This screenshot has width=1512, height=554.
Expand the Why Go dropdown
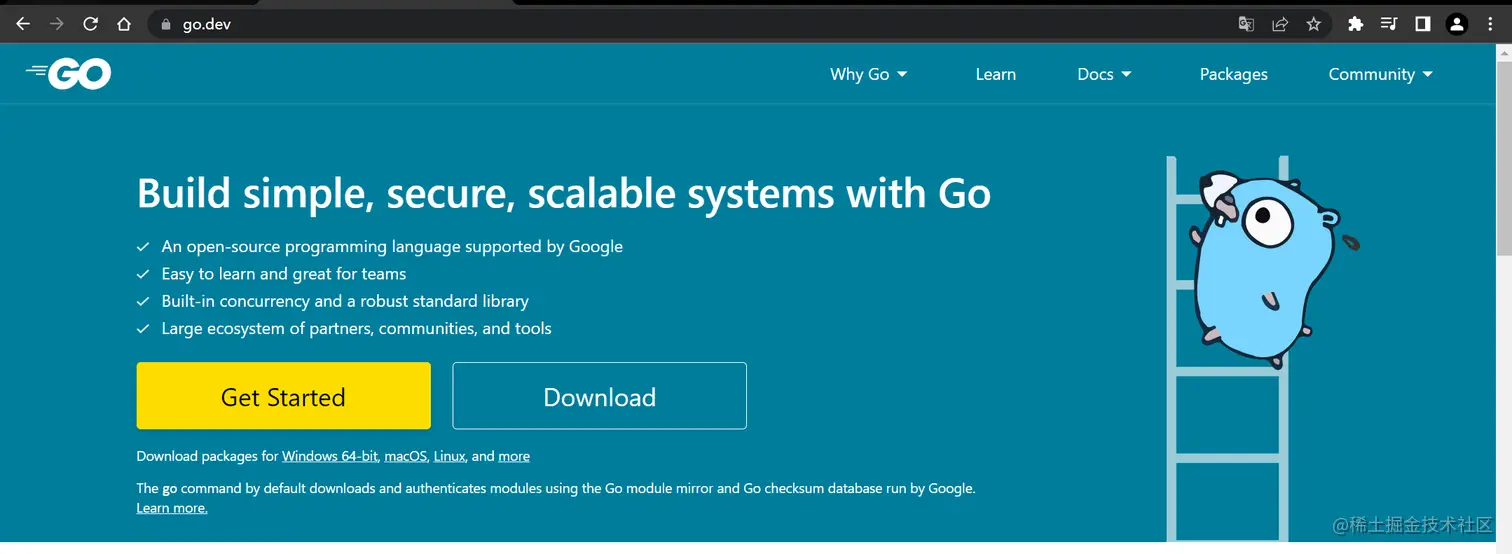click(868, 74)
